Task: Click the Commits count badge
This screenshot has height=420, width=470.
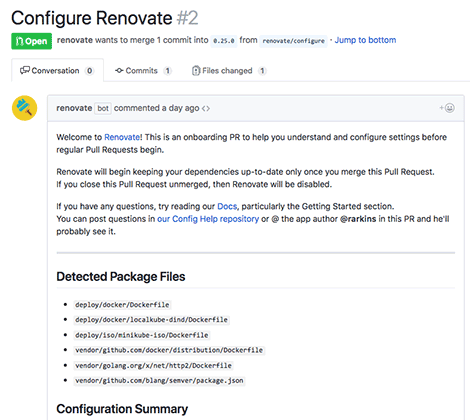Action: click(168, 71)
